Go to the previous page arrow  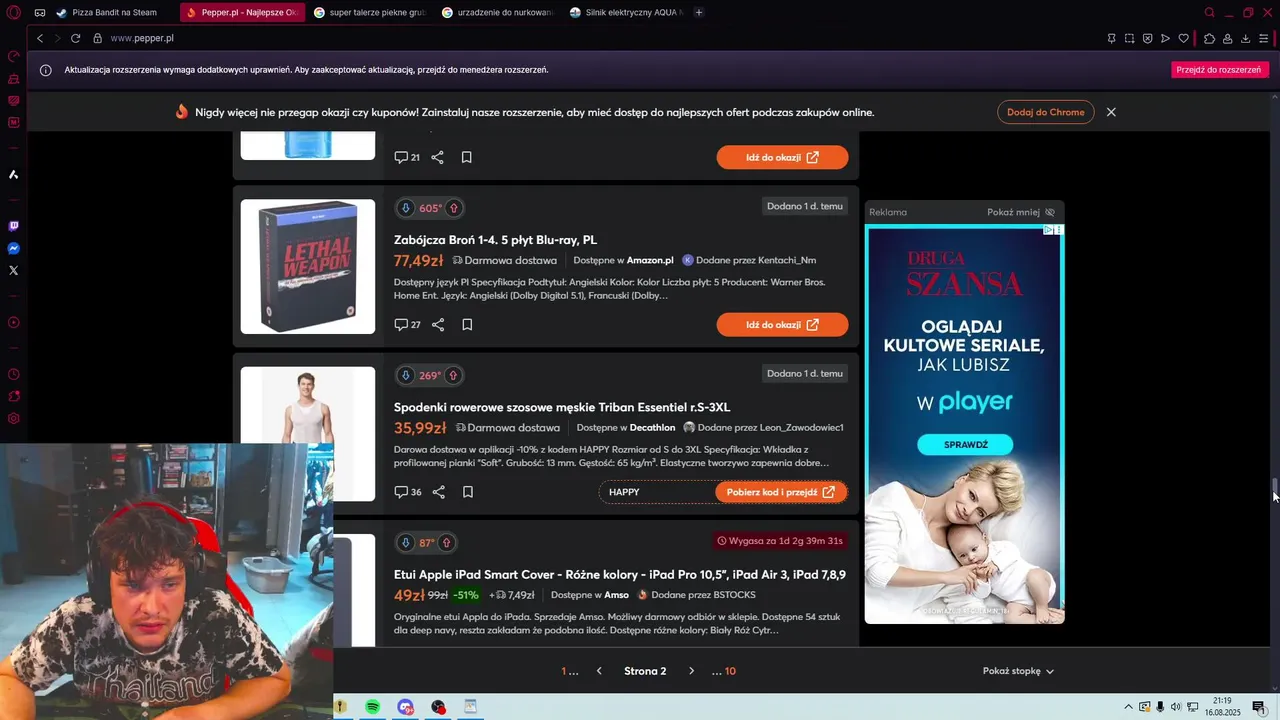click(599, 671)
